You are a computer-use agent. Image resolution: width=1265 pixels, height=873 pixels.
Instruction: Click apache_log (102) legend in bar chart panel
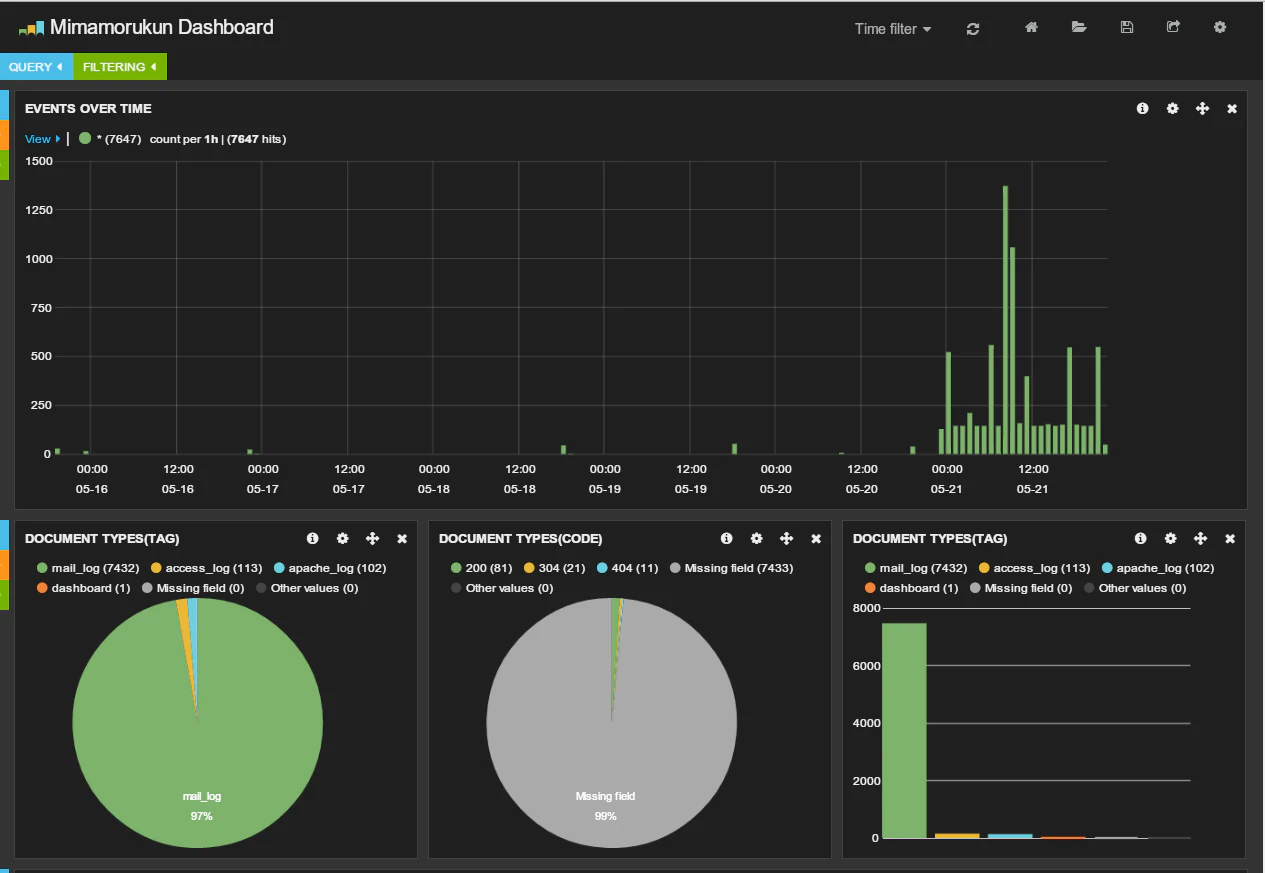(1157, 568)
